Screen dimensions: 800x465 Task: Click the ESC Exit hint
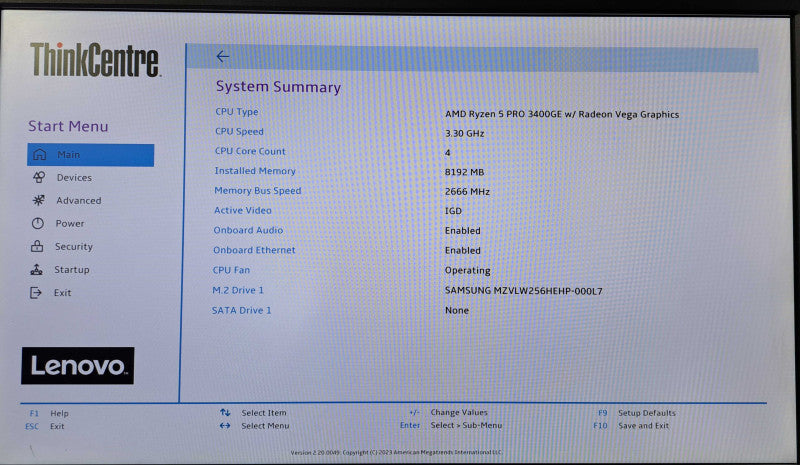click(45, 426)
